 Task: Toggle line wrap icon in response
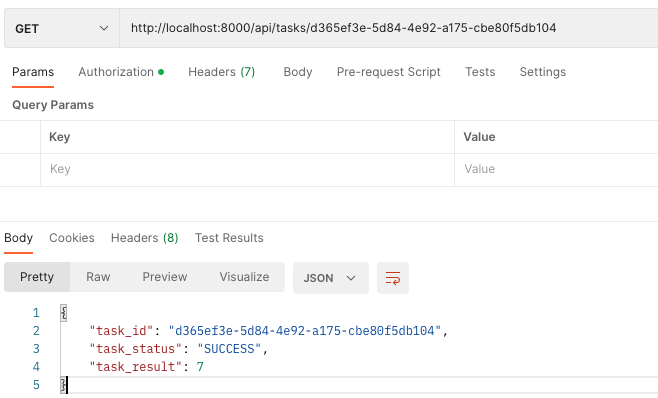click(393, 278)
